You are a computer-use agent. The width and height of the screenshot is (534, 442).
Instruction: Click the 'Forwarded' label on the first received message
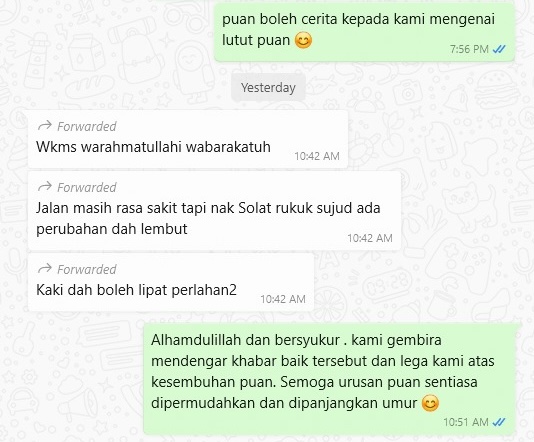(x=87, y=126)
